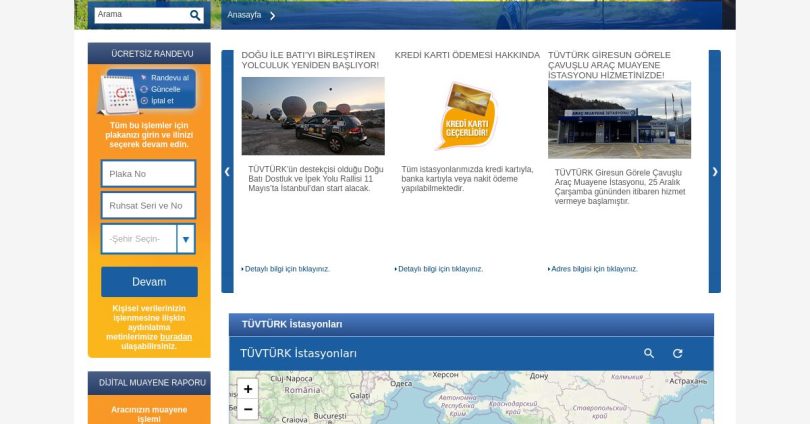Image resolution: width=810 pixels, height=424 pixels.
Task: Open the ÜCRETSİZ RANDEVU panel header
Action: [x=149, y=54]
